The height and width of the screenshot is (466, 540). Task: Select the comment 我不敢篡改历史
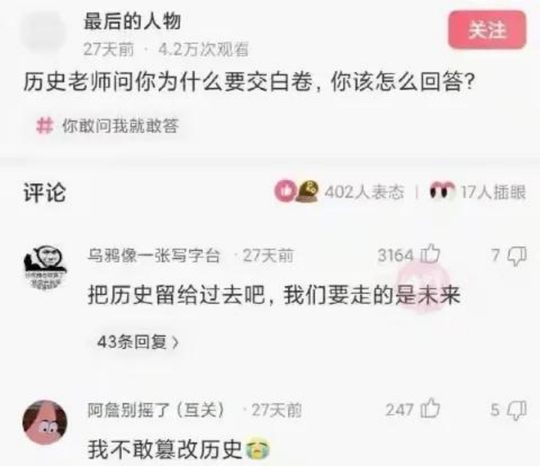pos(179,449)
